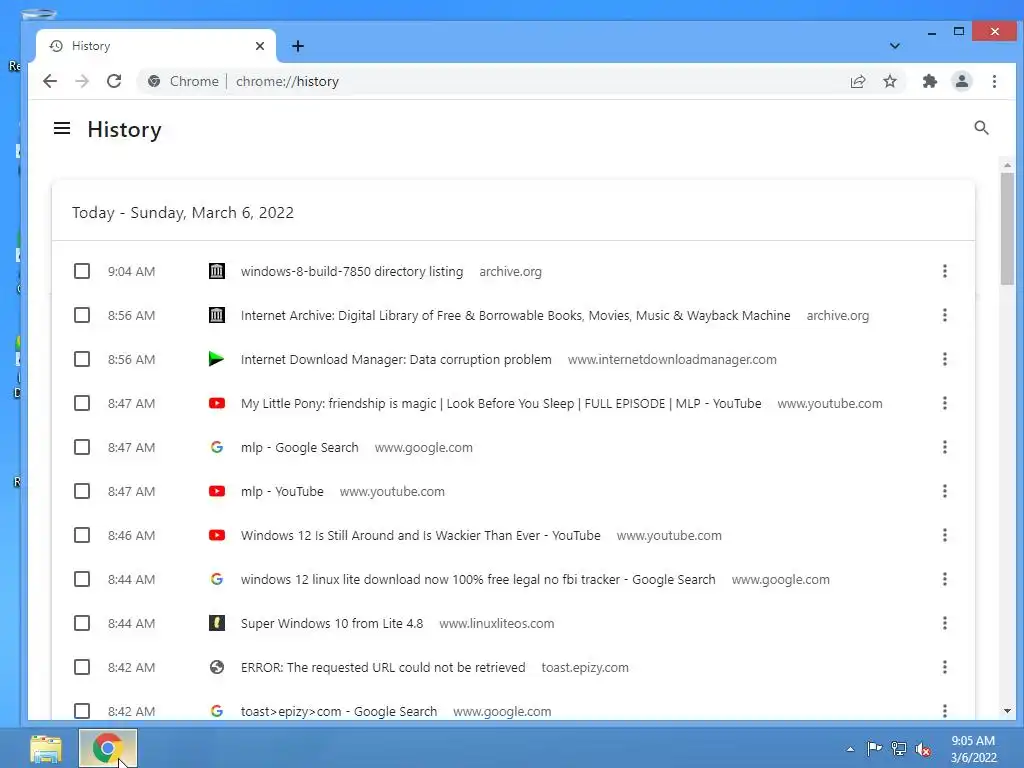Open My Little Pony friendship is magic link
This screenshot has width=1024, height=768.
501,404
